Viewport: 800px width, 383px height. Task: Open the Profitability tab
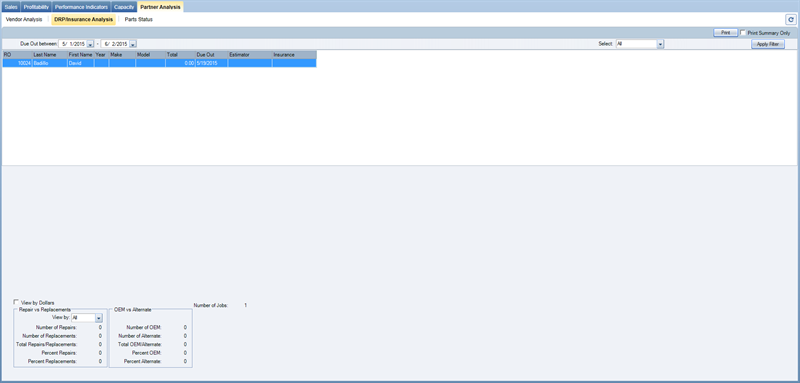click(x=36, y=7)
